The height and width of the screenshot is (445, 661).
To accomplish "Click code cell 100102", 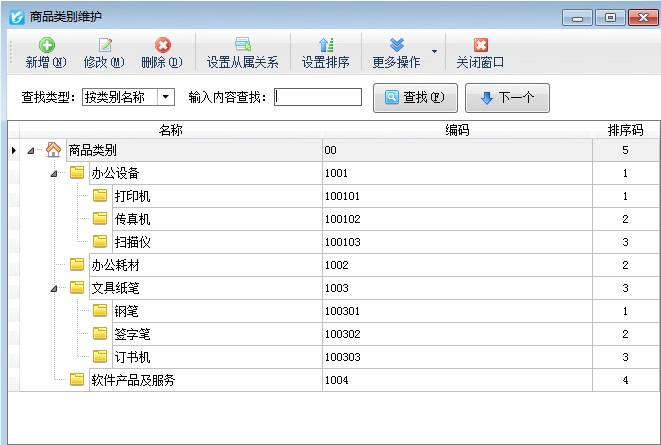I will (457, 219).
